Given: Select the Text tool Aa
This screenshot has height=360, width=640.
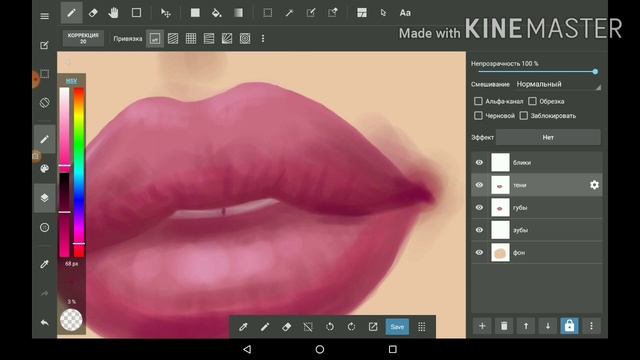Looking at the screenshot, I should [x=405, y=13].
